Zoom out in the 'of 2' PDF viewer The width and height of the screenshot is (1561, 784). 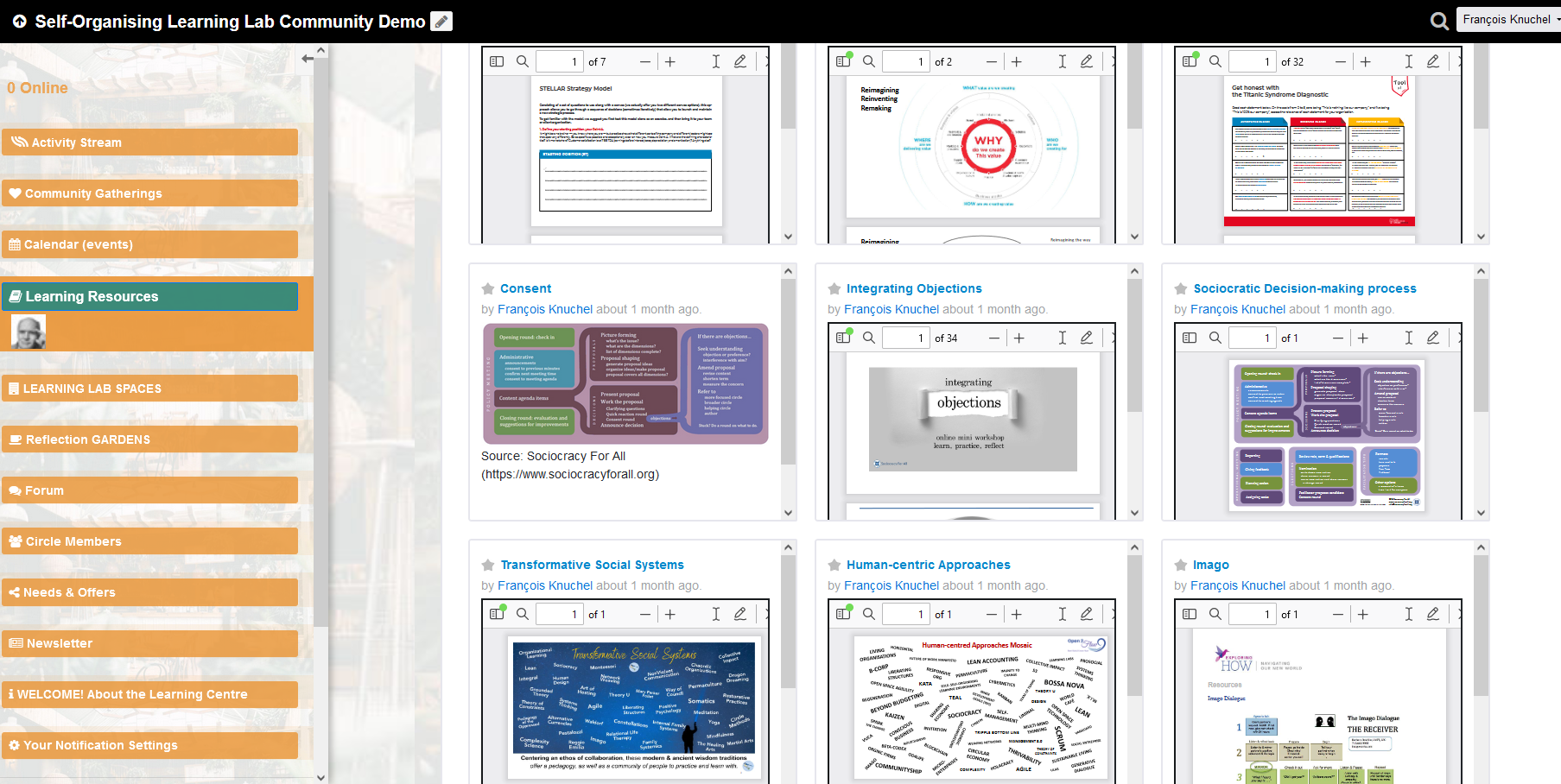pyautogui.click(x=992, y=61)
